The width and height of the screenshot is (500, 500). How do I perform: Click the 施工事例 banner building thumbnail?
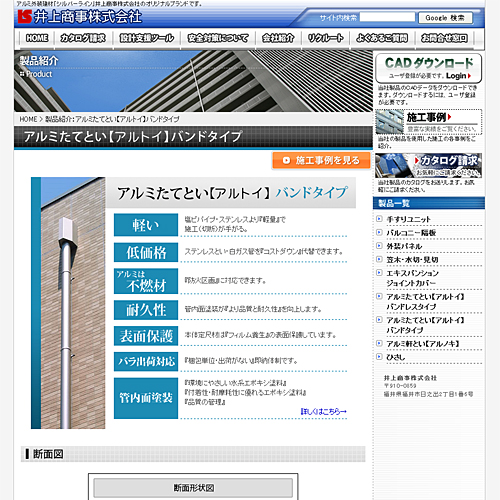click(x=389, y=122)
